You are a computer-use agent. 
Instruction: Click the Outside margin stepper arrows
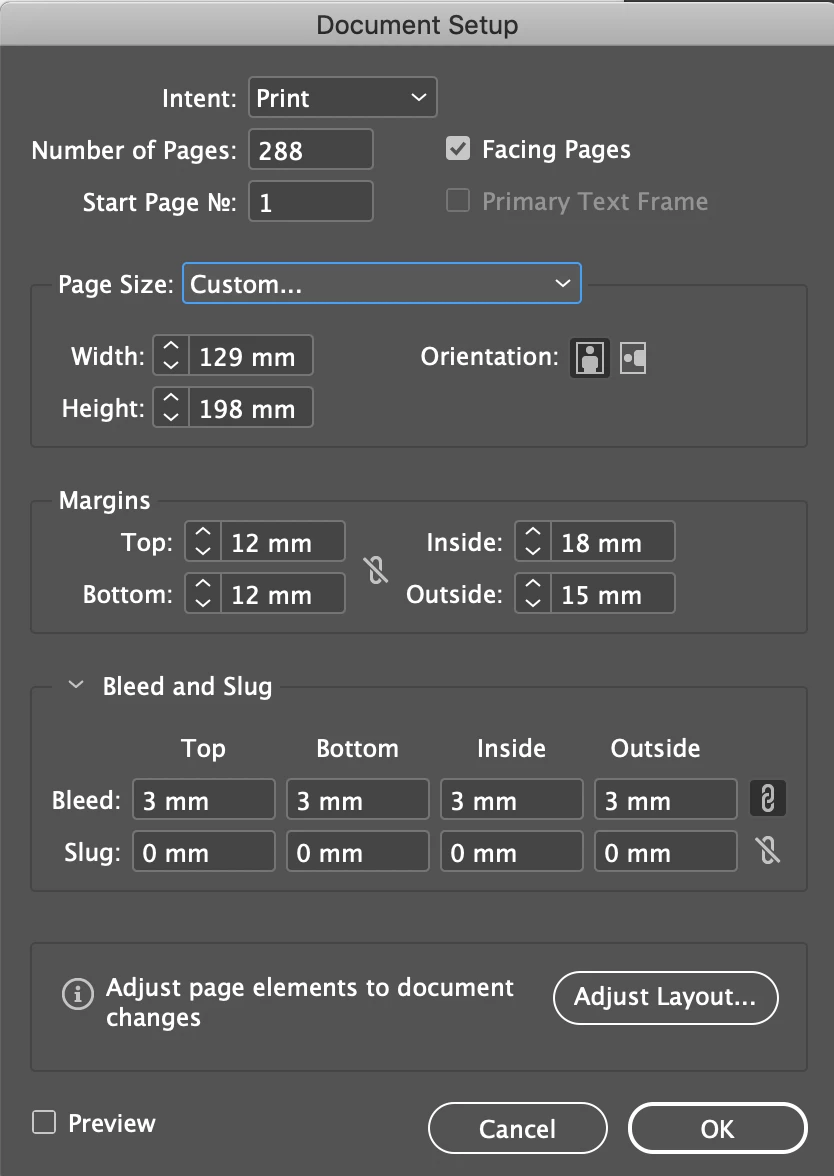pos(532,593)
